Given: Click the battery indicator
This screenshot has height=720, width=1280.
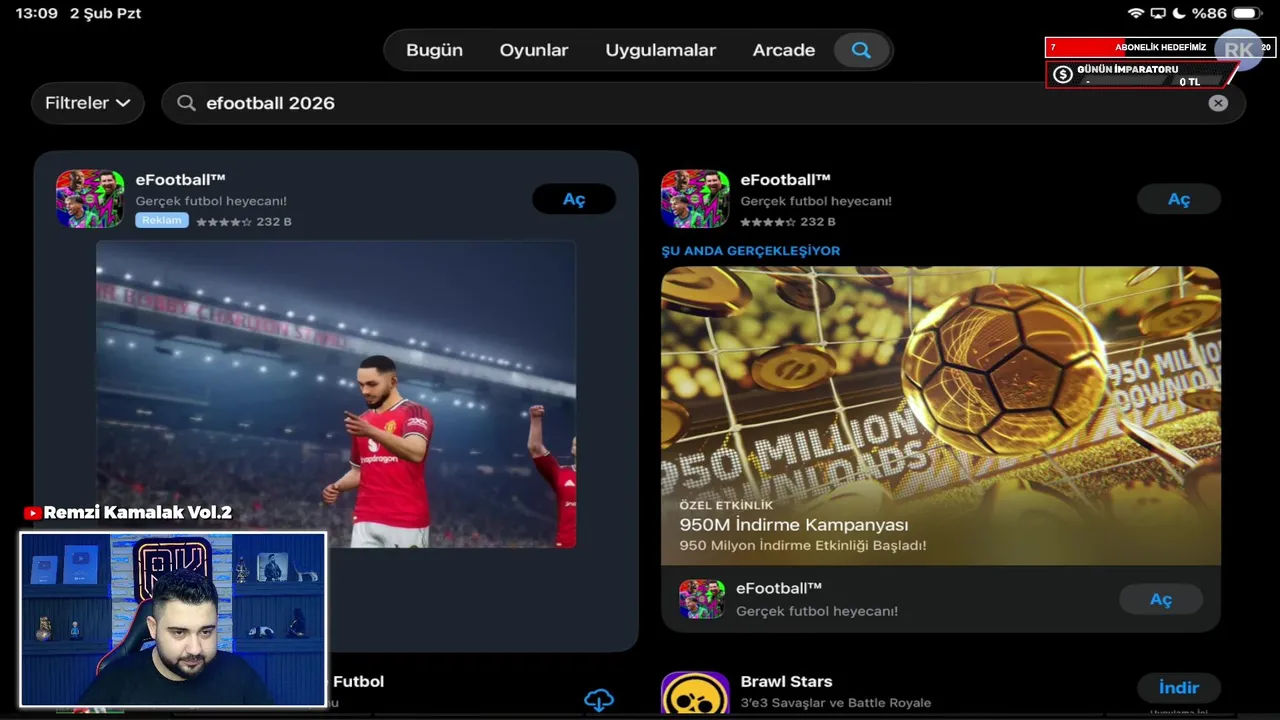Looking at the screenshot, I should point(1247,13).
